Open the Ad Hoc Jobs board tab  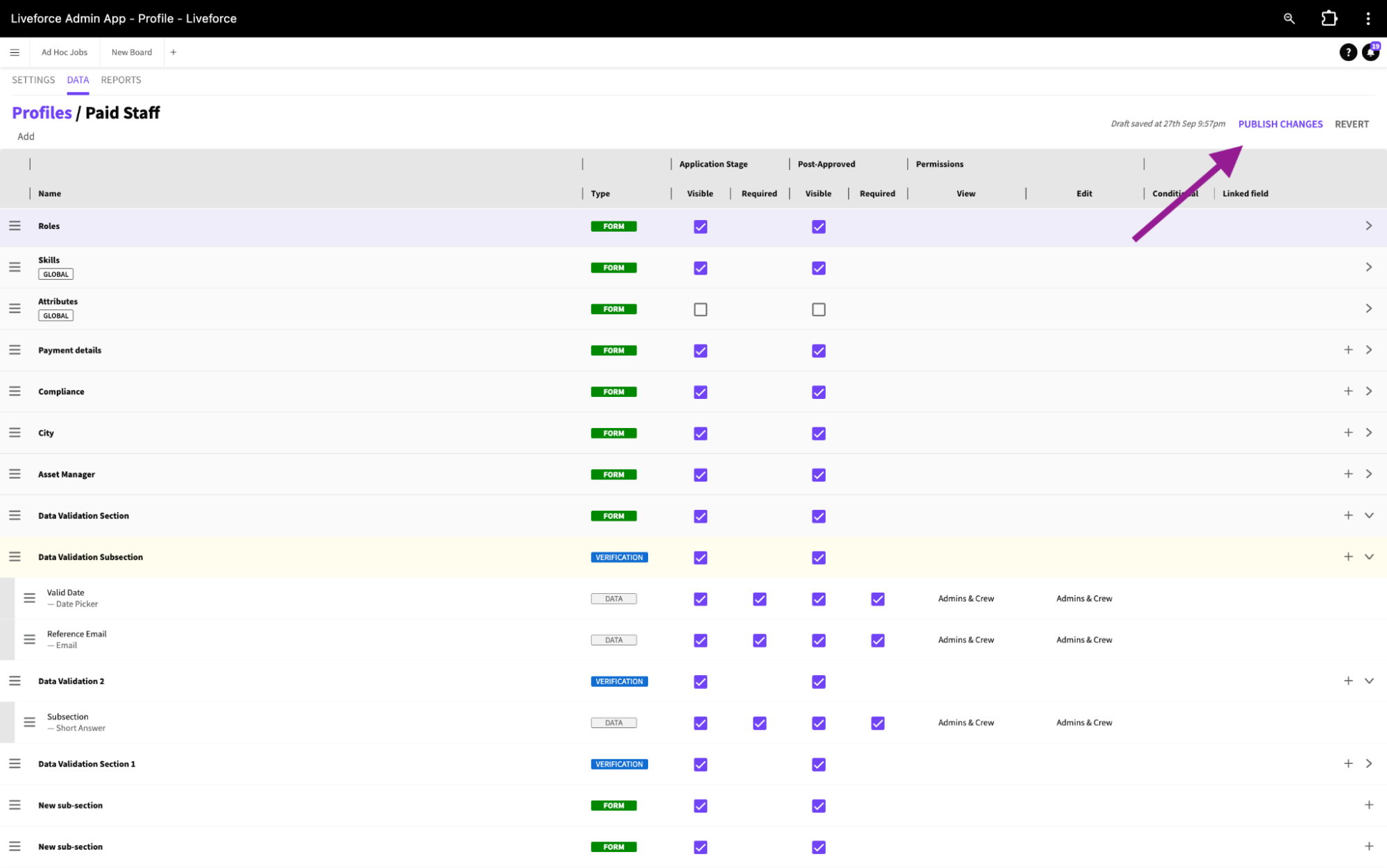click(x=65, y=52)
